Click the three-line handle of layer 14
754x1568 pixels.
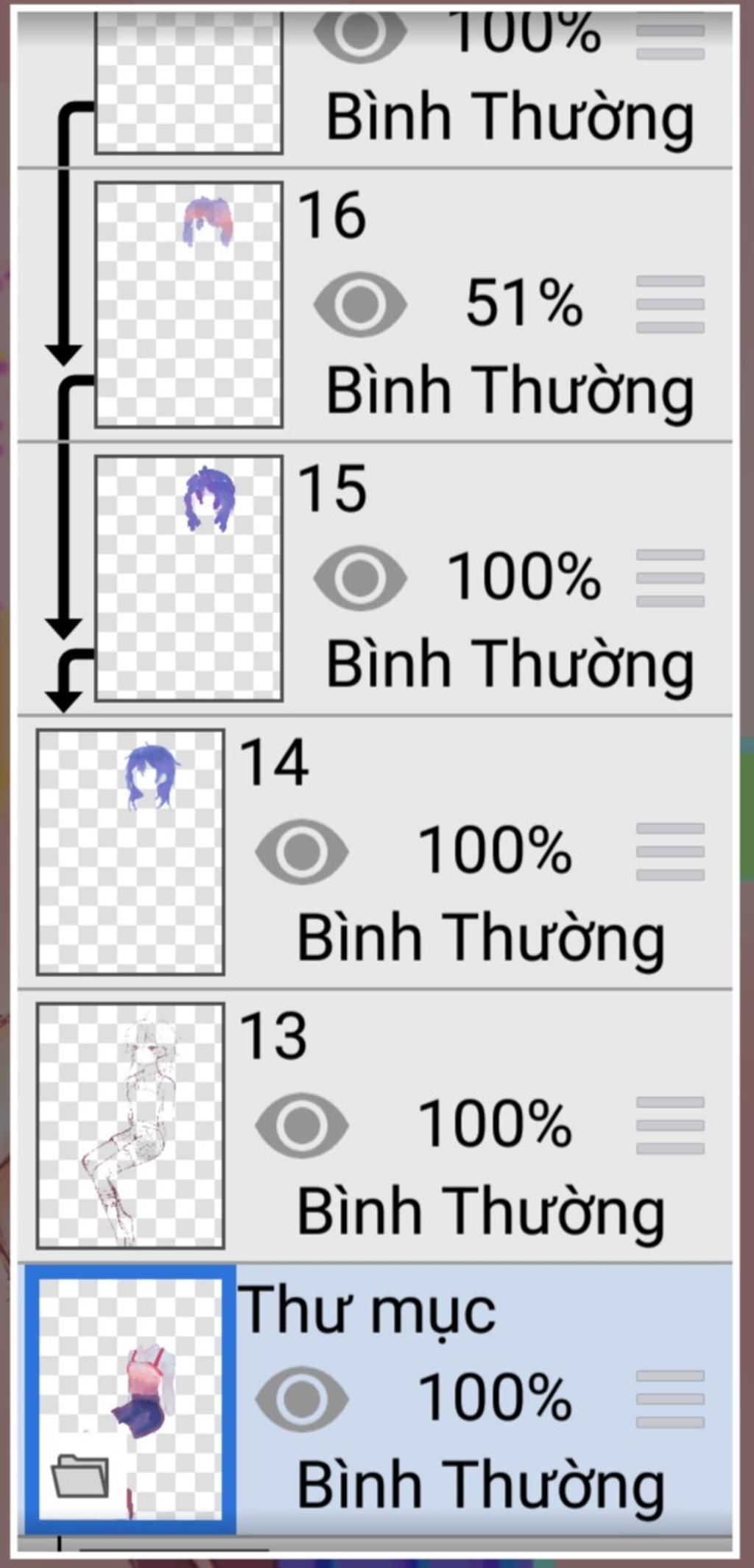[x=670, y=851]
